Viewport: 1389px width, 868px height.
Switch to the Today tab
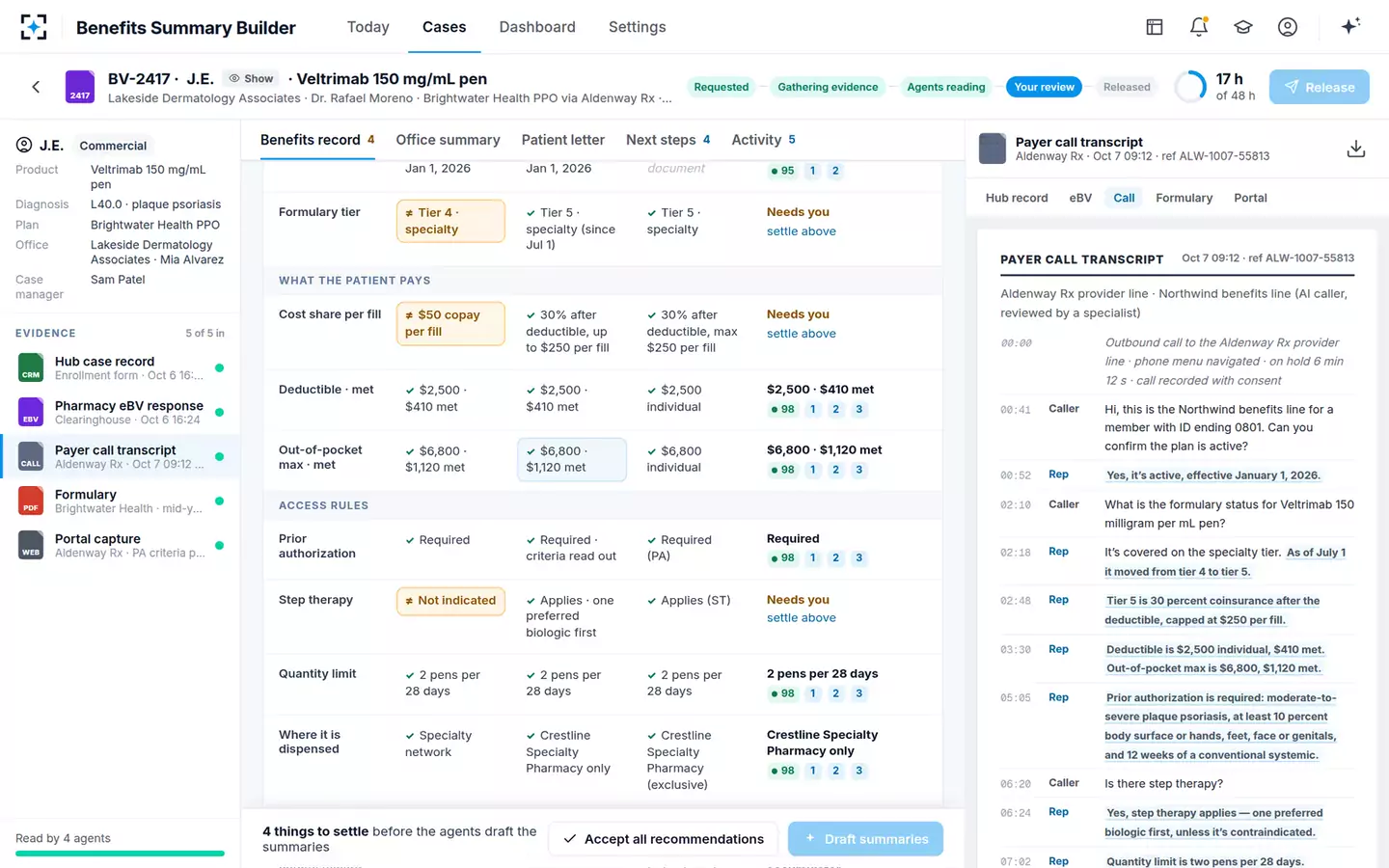pos(368,27)
